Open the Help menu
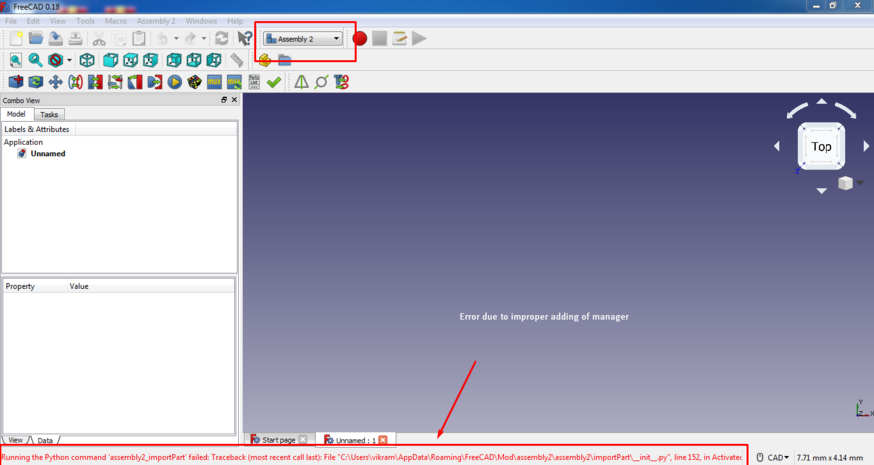Screen dimensions: 874x465 pos(235,21)
